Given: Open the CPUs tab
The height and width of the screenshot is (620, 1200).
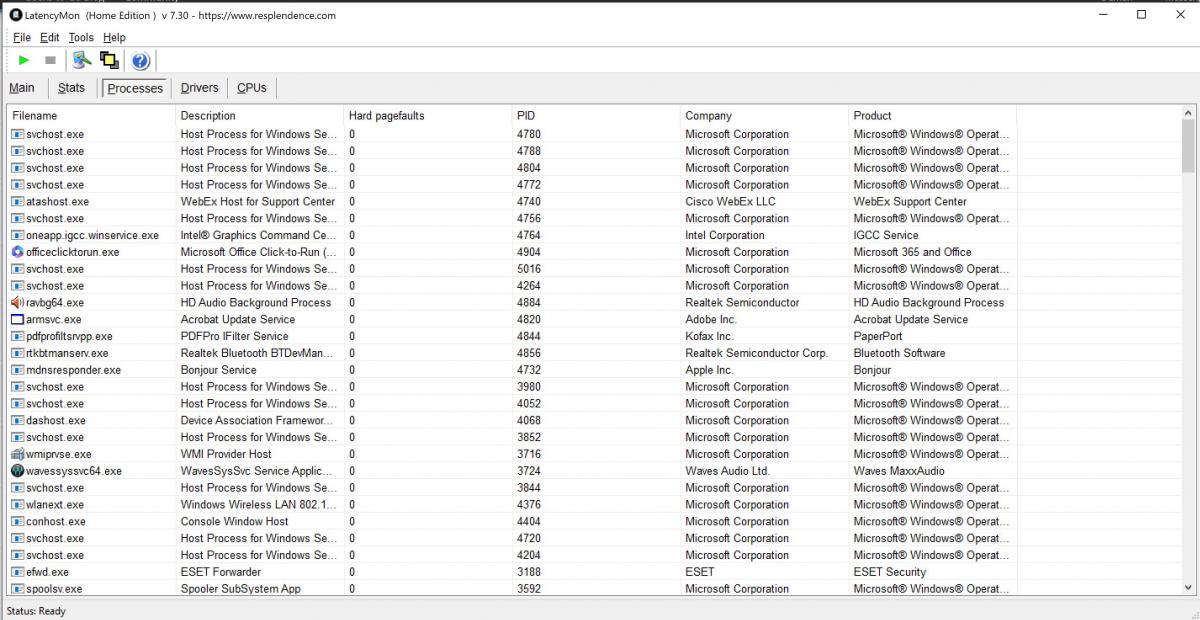Looking at the screenshot, I should (252, 88).
